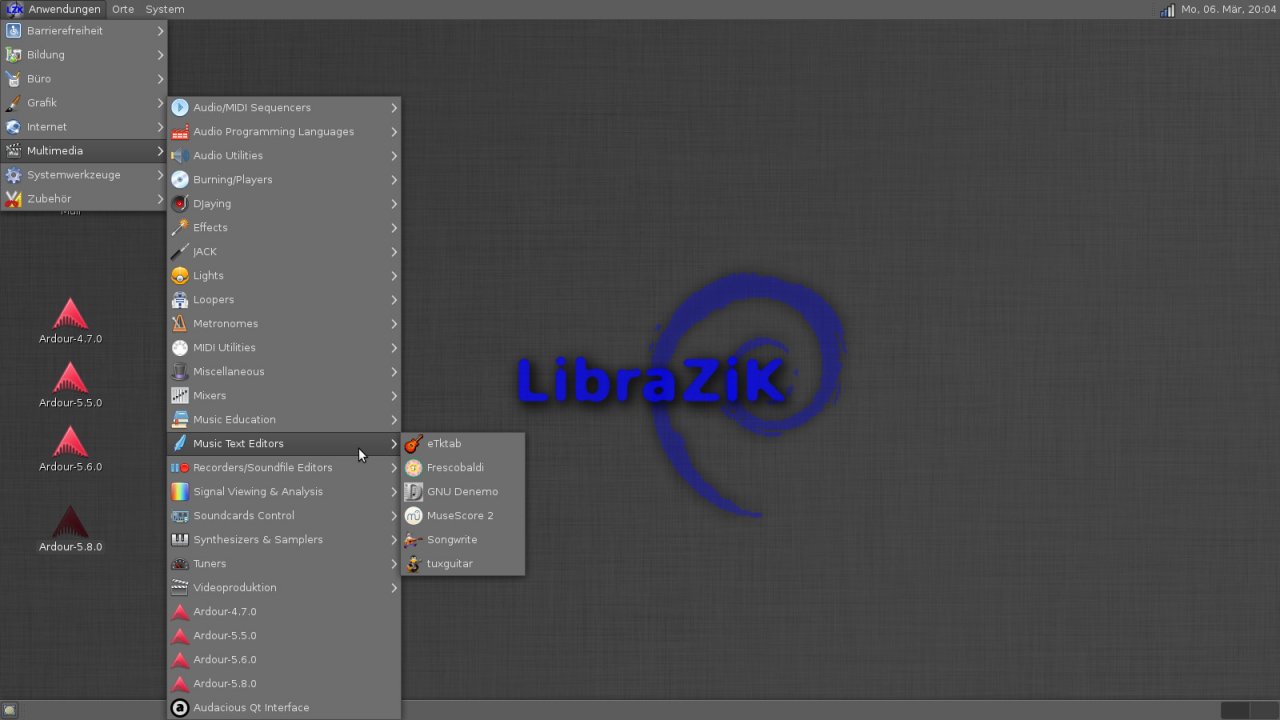Open the Zubehör category

pos(84,199)
